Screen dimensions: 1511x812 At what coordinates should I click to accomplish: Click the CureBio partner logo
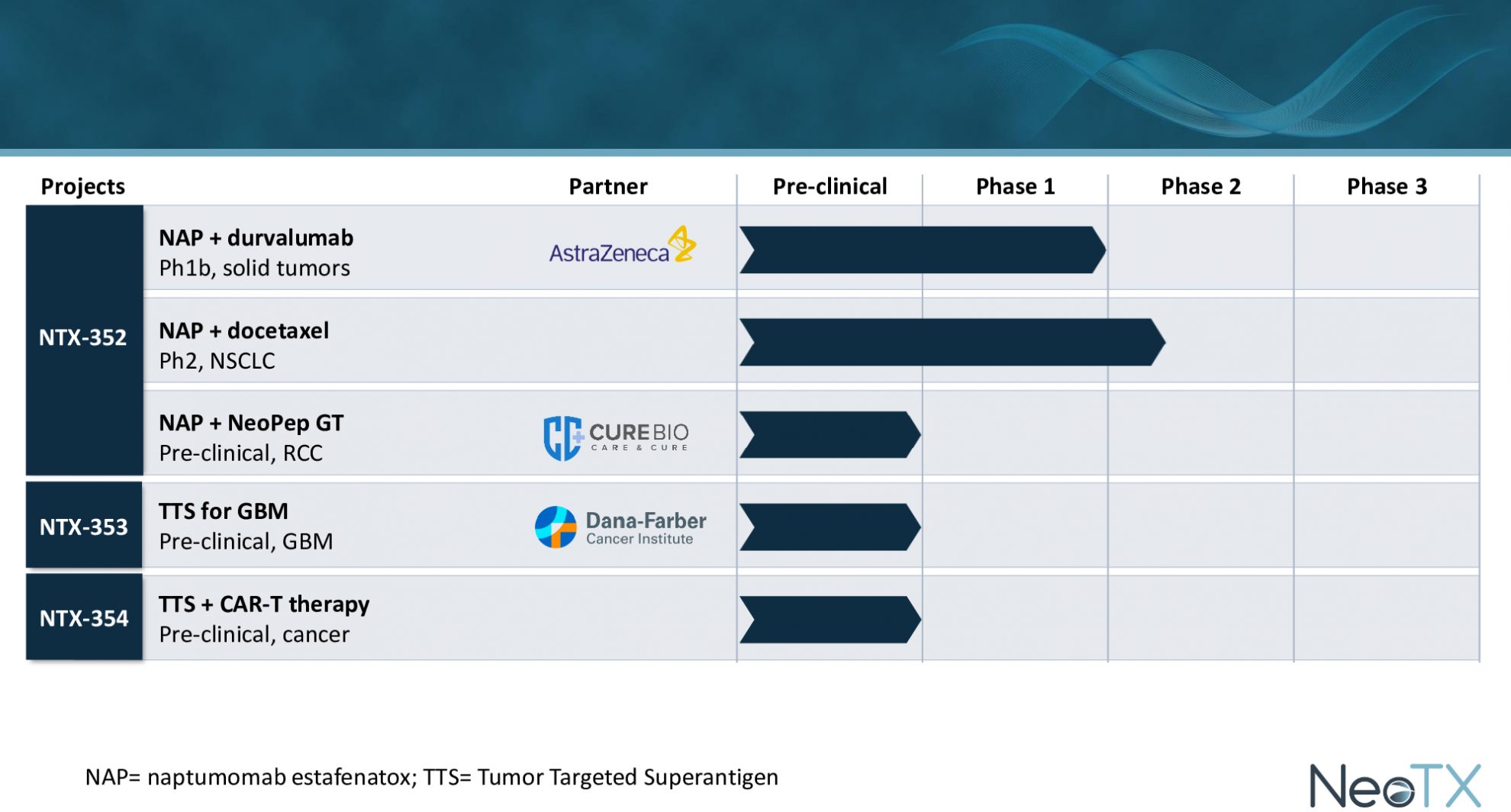pos(616,437)
